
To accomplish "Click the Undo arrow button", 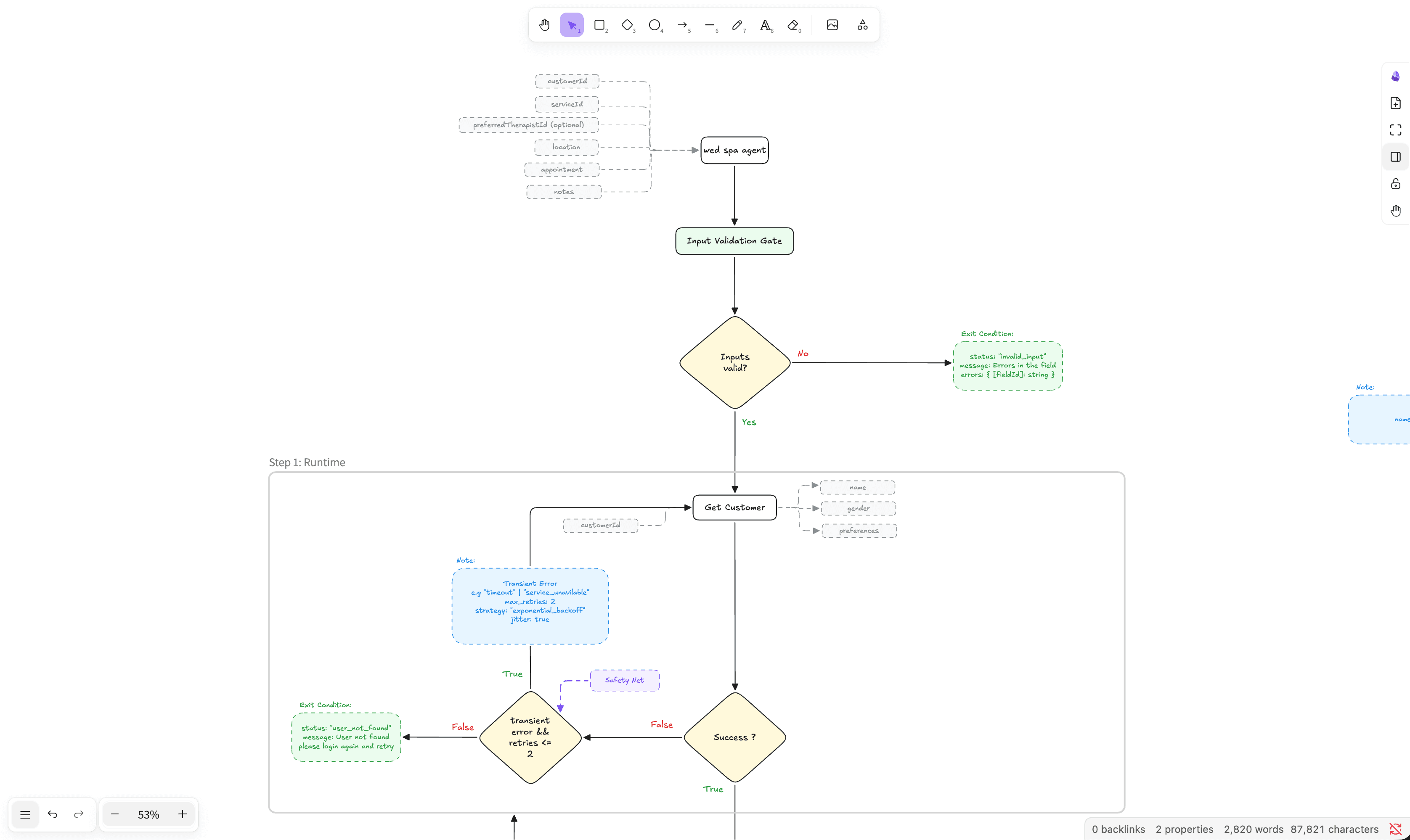I will click(53, 814).
